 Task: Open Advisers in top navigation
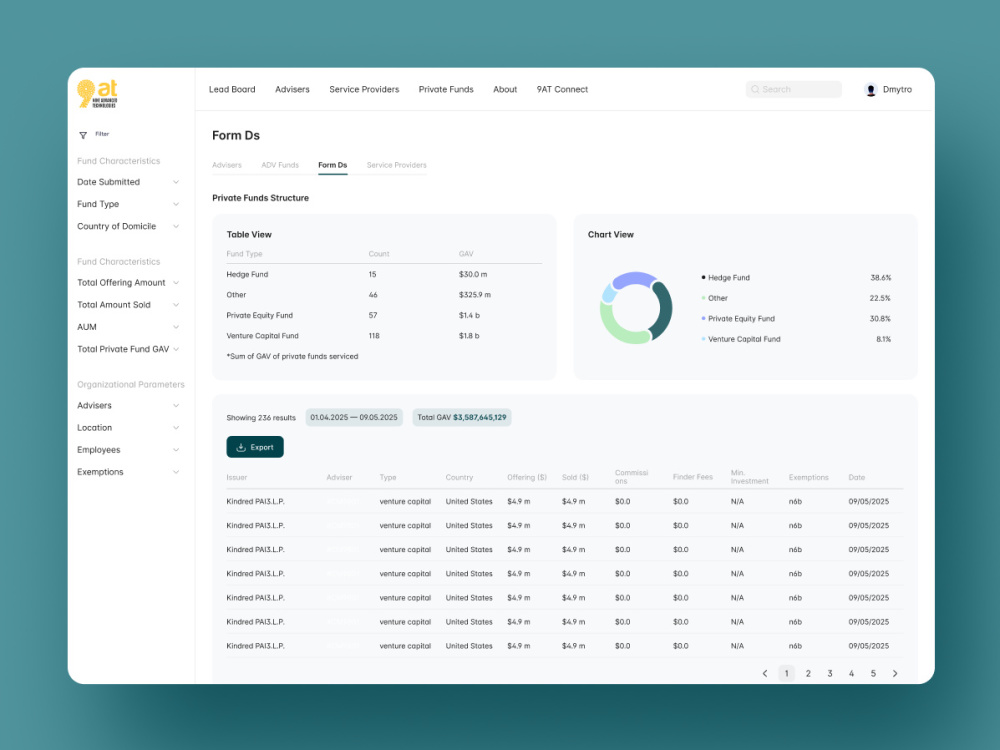tap(292, 89)
